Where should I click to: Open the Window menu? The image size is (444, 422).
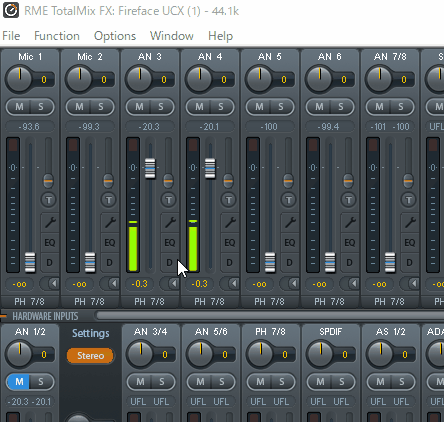(172, 36)
